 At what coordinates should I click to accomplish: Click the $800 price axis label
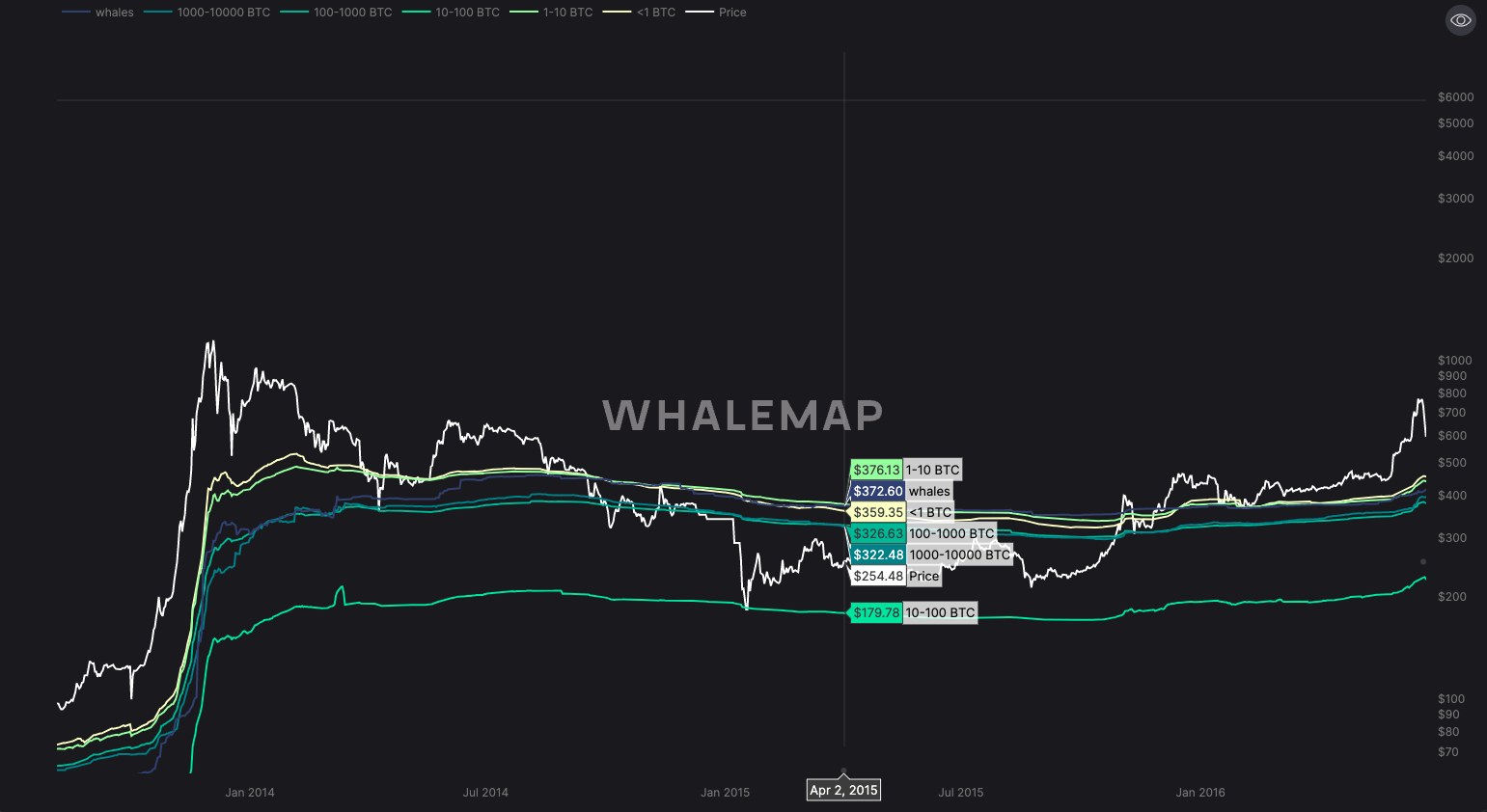click(x=1452, y=393)
